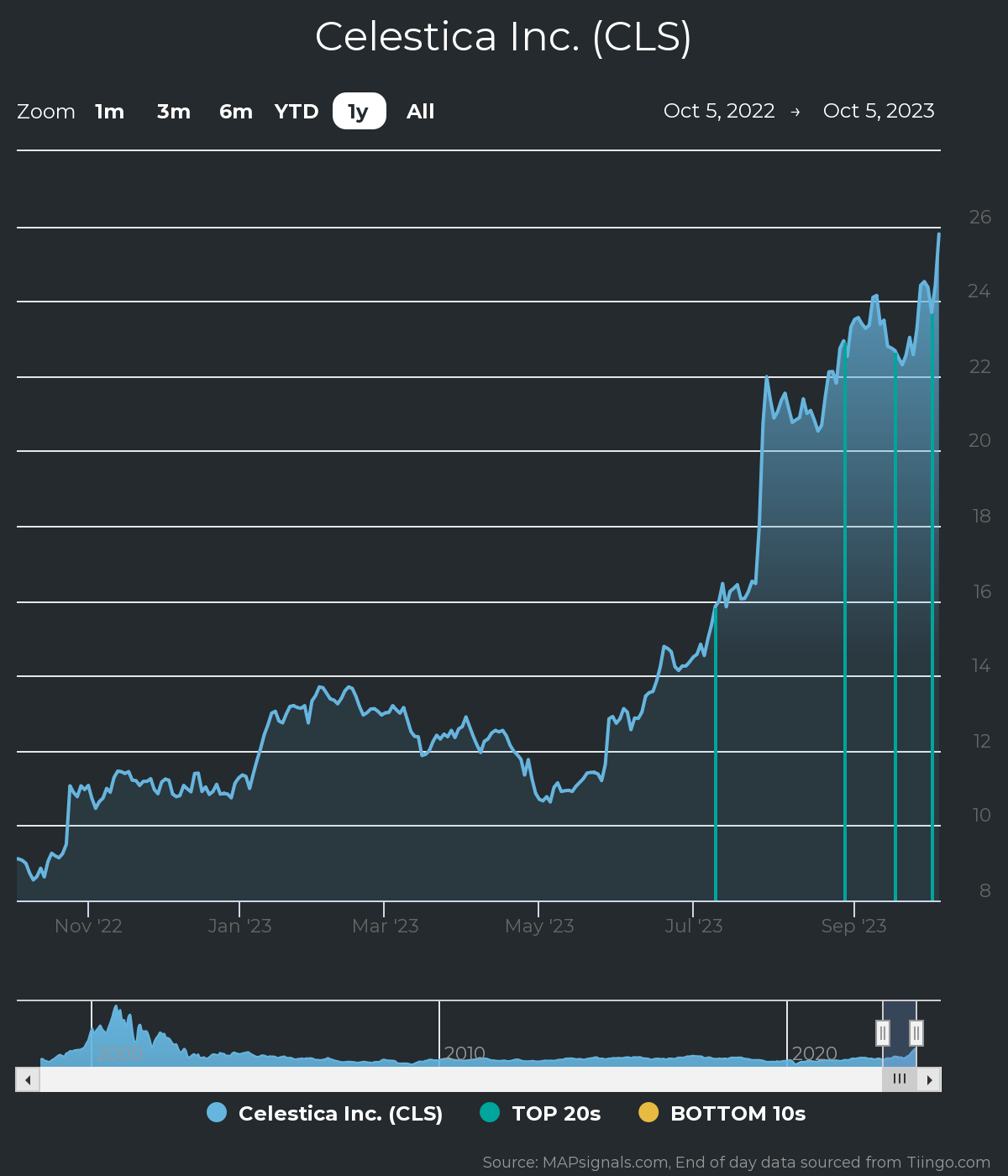Screen dimensions: 1008x1176
Task: Toggle BOTTOM 10s series in legend
Action: point(722,1113)
